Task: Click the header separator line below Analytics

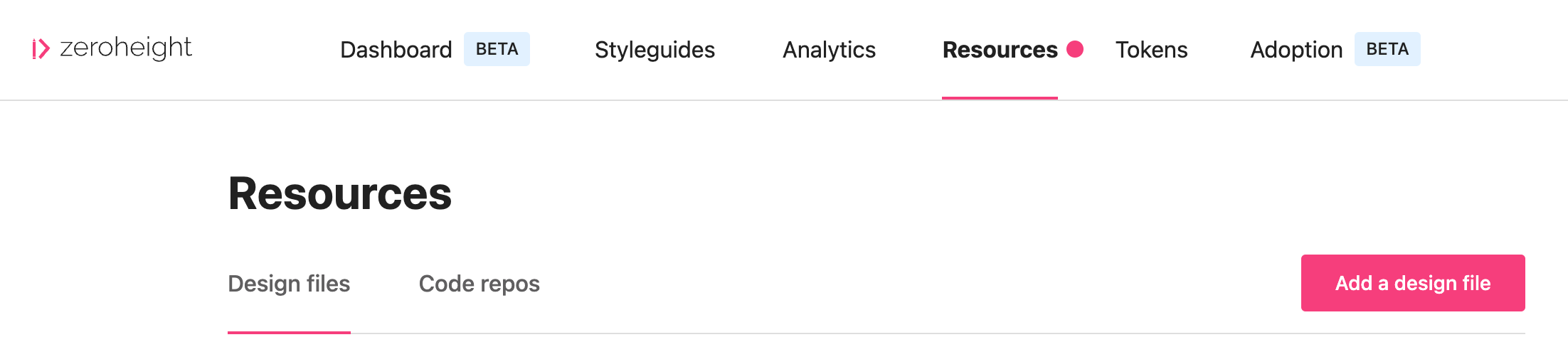Action: point(829,100)
